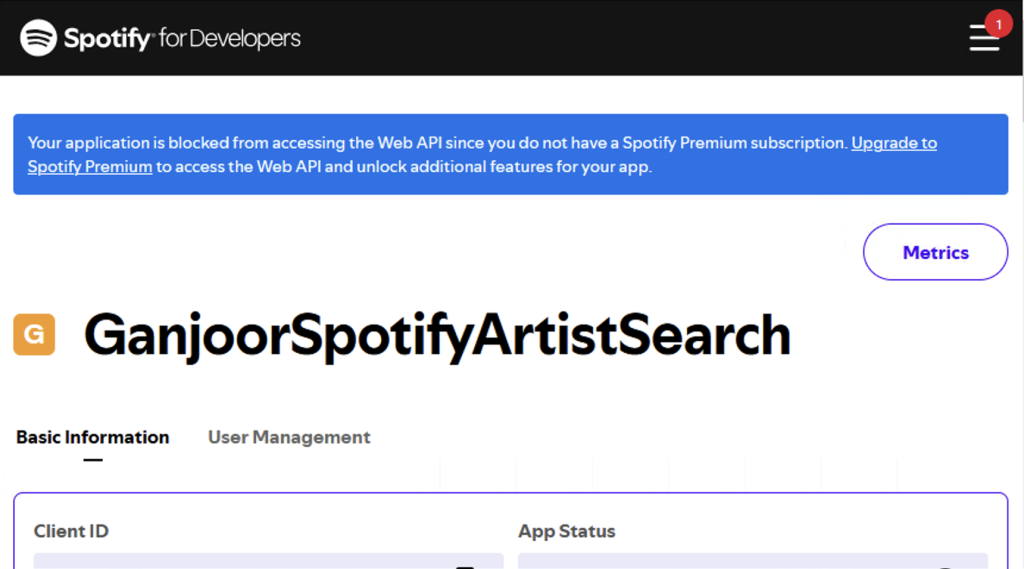
Task: Click the App Status label
Action: pyautogui.click(x=566, y=531)
